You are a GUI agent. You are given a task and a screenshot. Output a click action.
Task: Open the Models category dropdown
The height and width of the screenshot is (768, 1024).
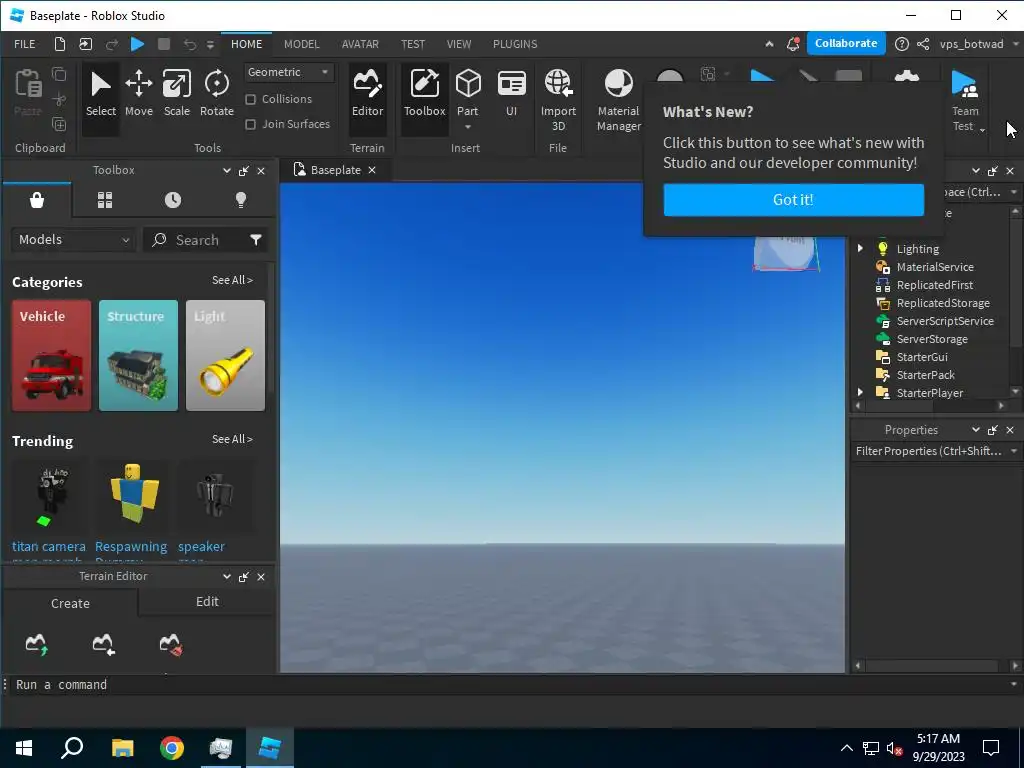pos(73,240)
